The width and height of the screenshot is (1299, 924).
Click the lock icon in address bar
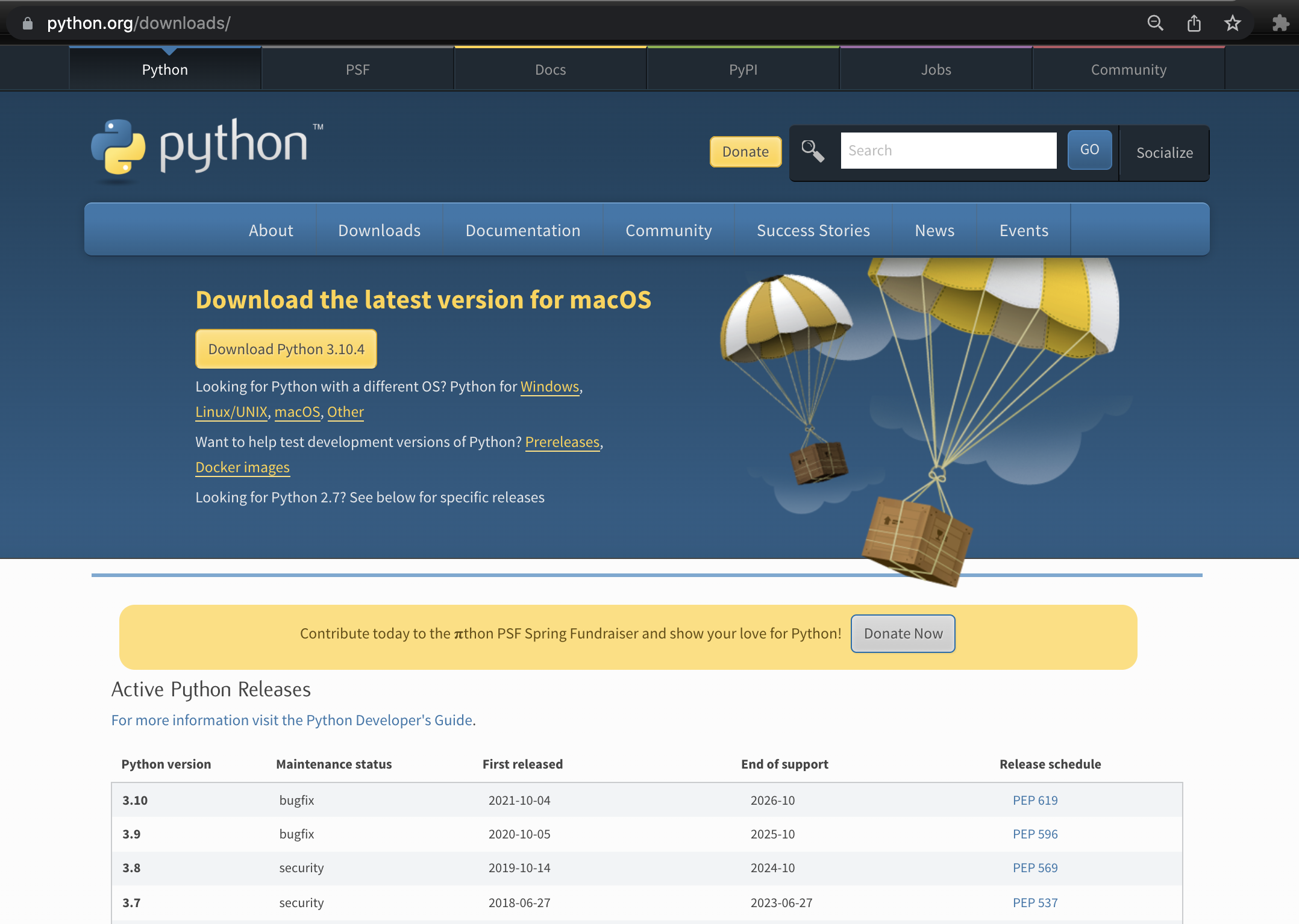pyautogui.click(x=28, y=23)
